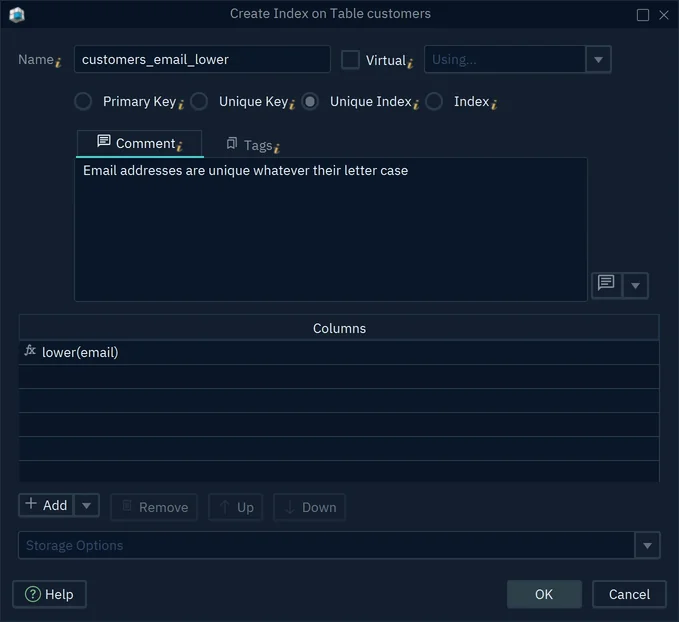
Task: Click the Add column button
Action: pos(46,505)
